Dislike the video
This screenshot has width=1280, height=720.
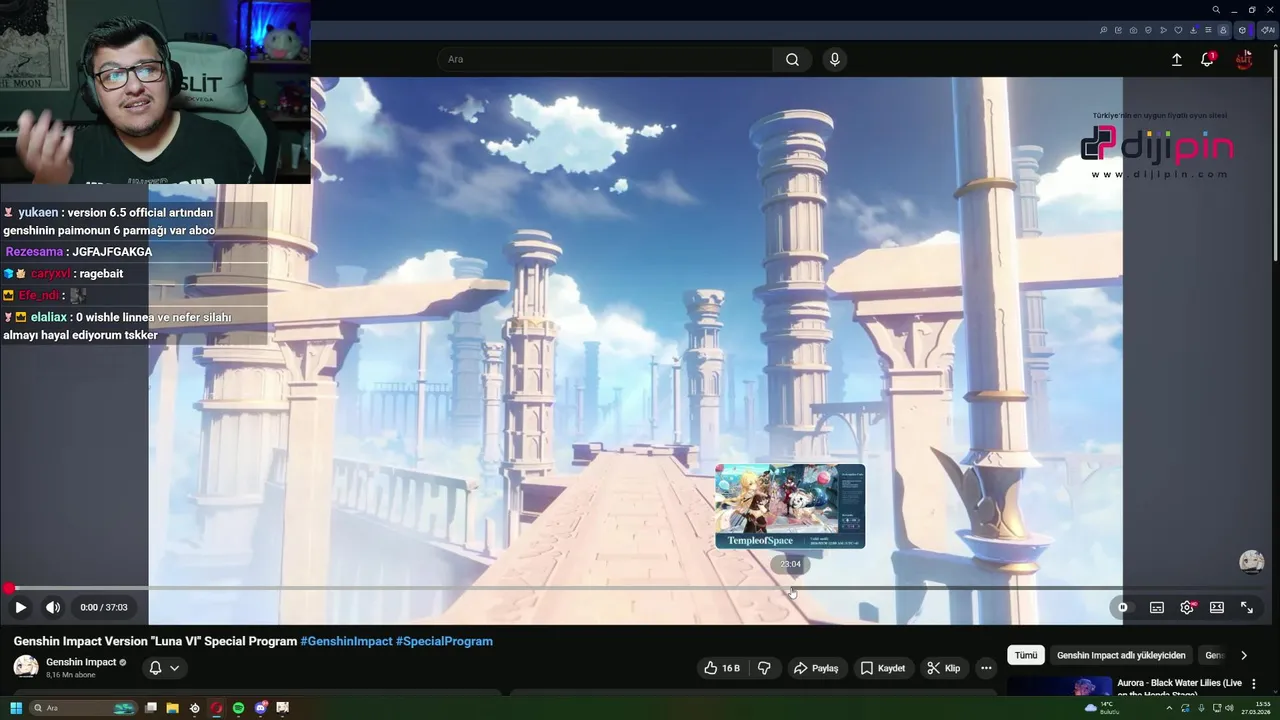(x=764, y=668)
